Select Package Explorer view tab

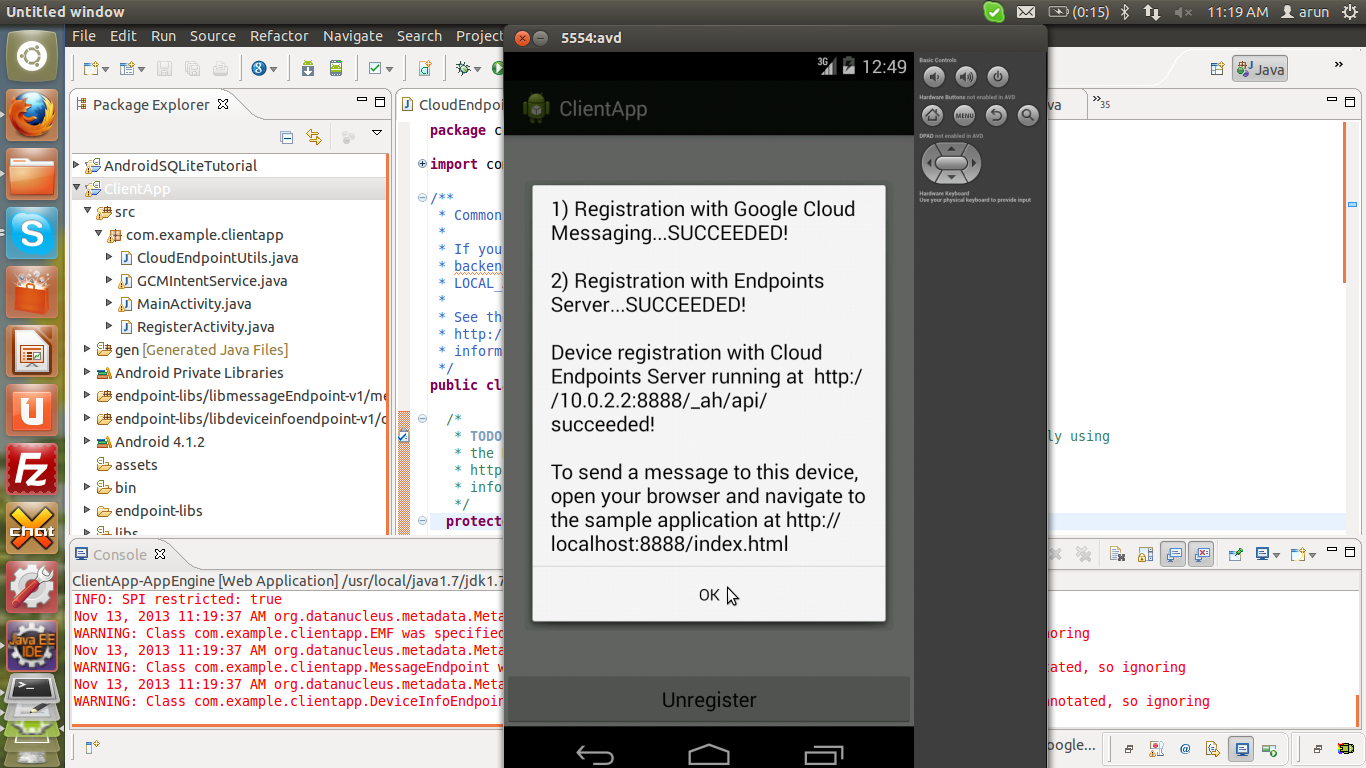(152, 104)
